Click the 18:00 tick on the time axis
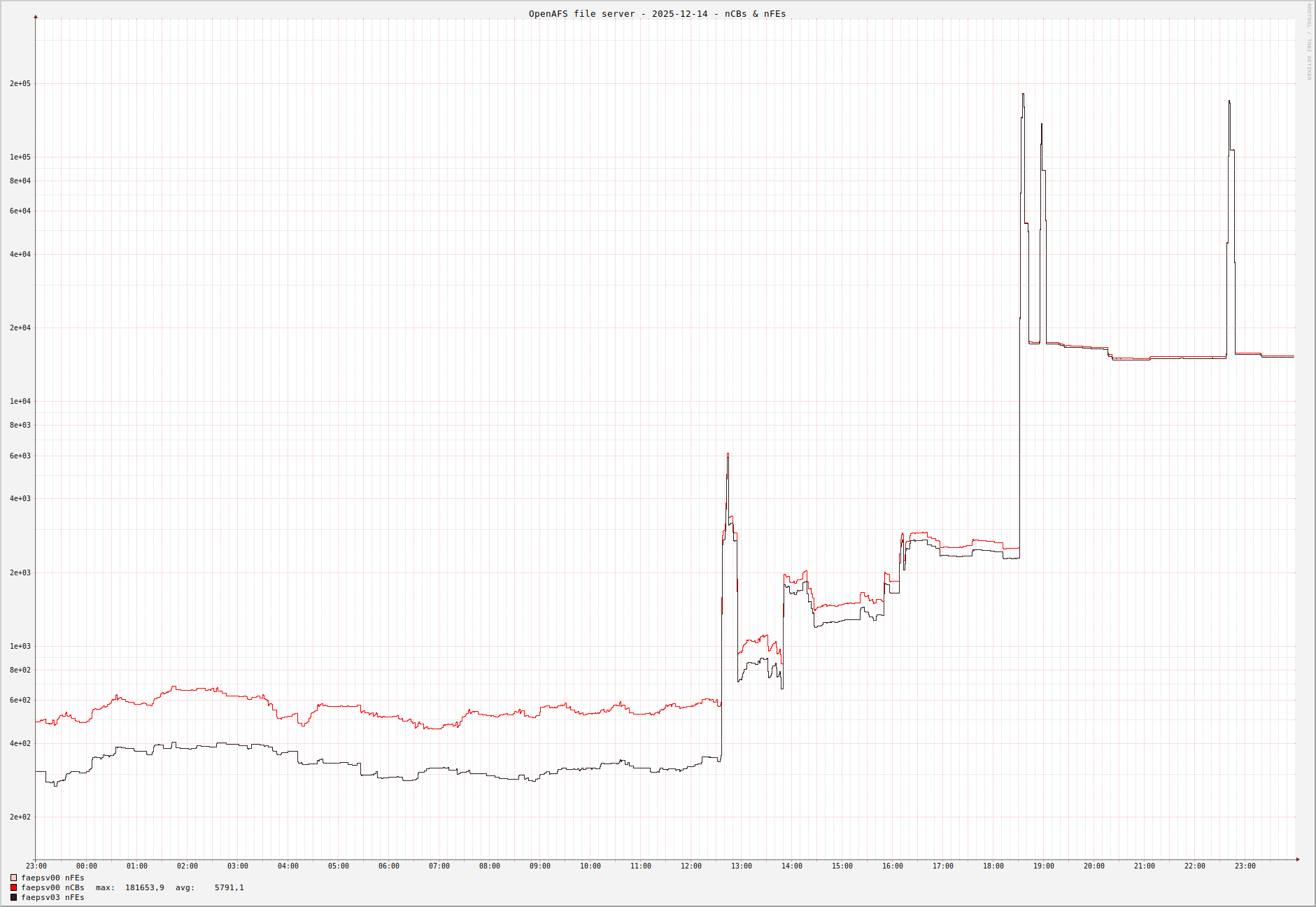 point(993,866)
